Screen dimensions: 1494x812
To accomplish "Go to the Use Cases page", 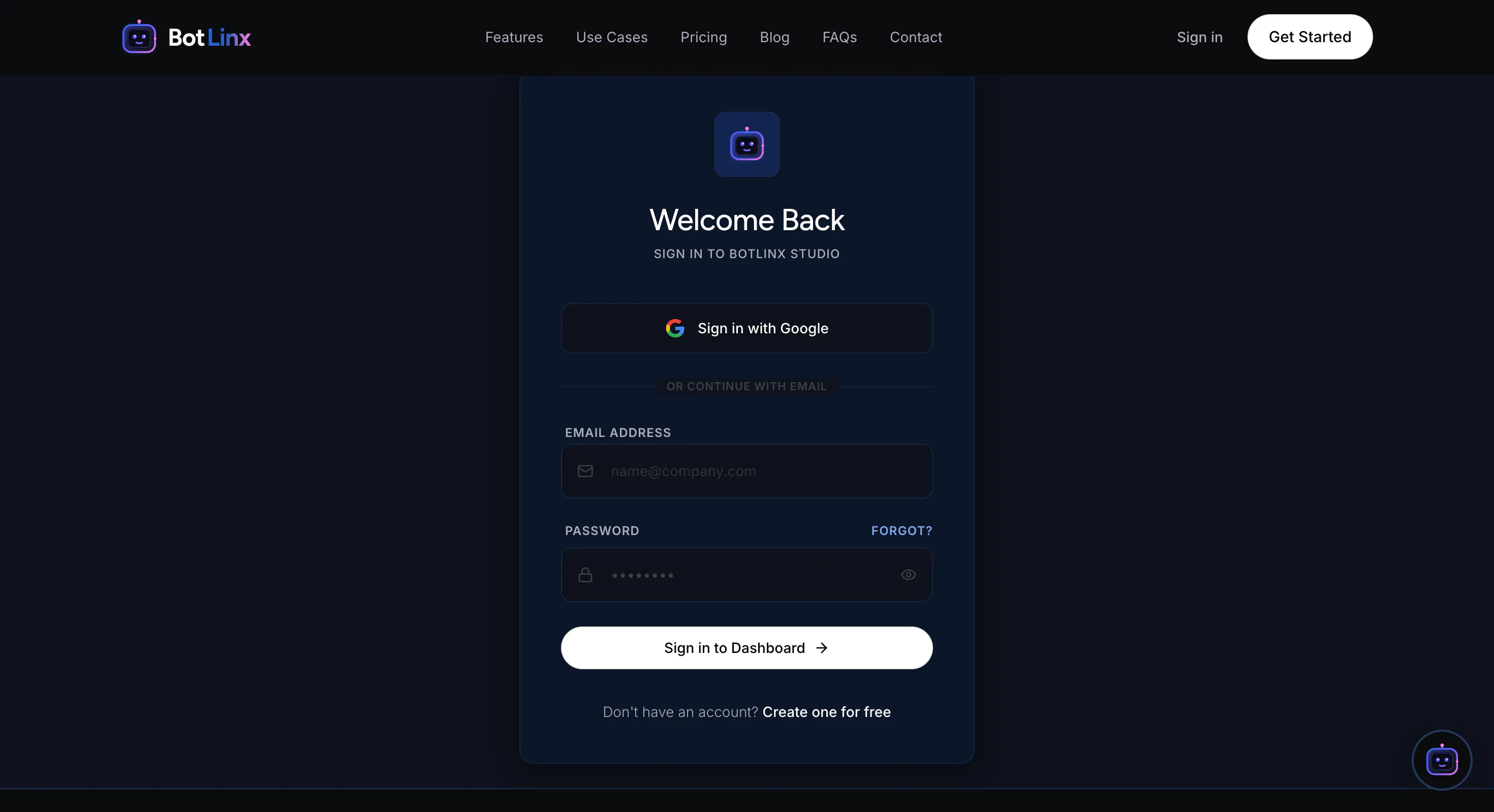I will (x=611, y=37).
